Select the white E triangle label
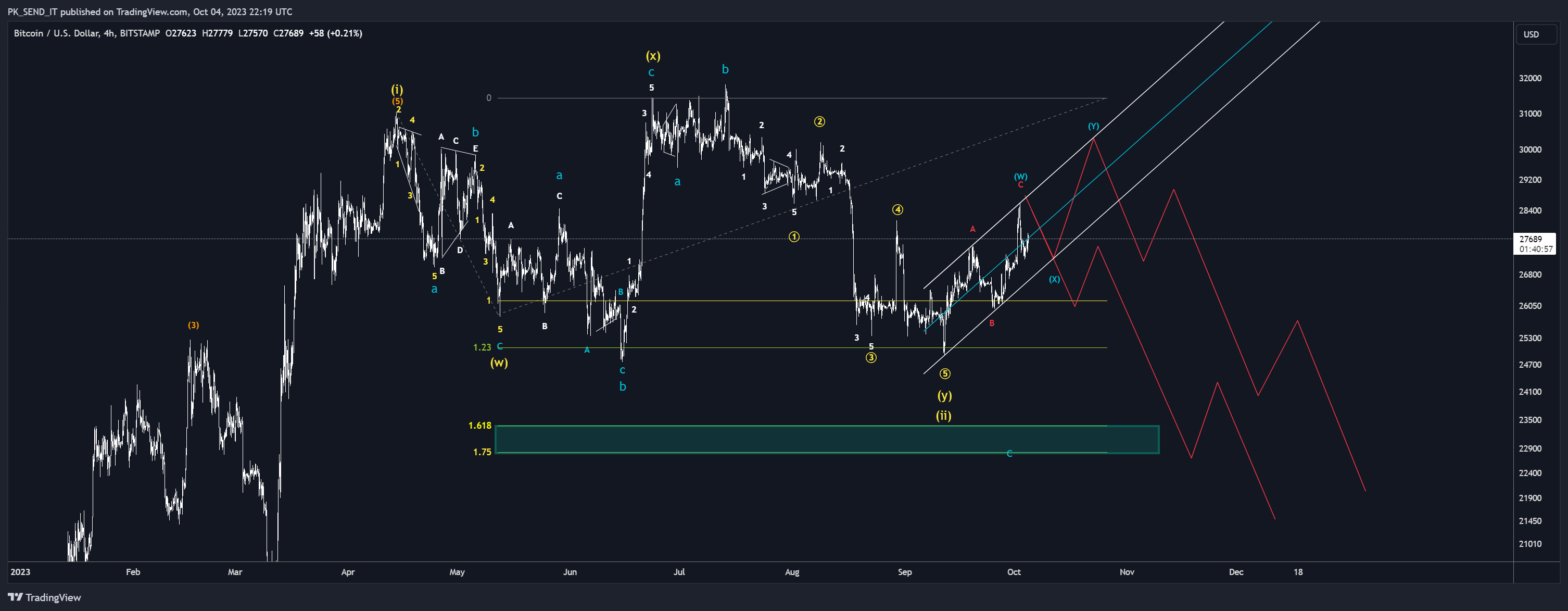 (x=475, y=148)
